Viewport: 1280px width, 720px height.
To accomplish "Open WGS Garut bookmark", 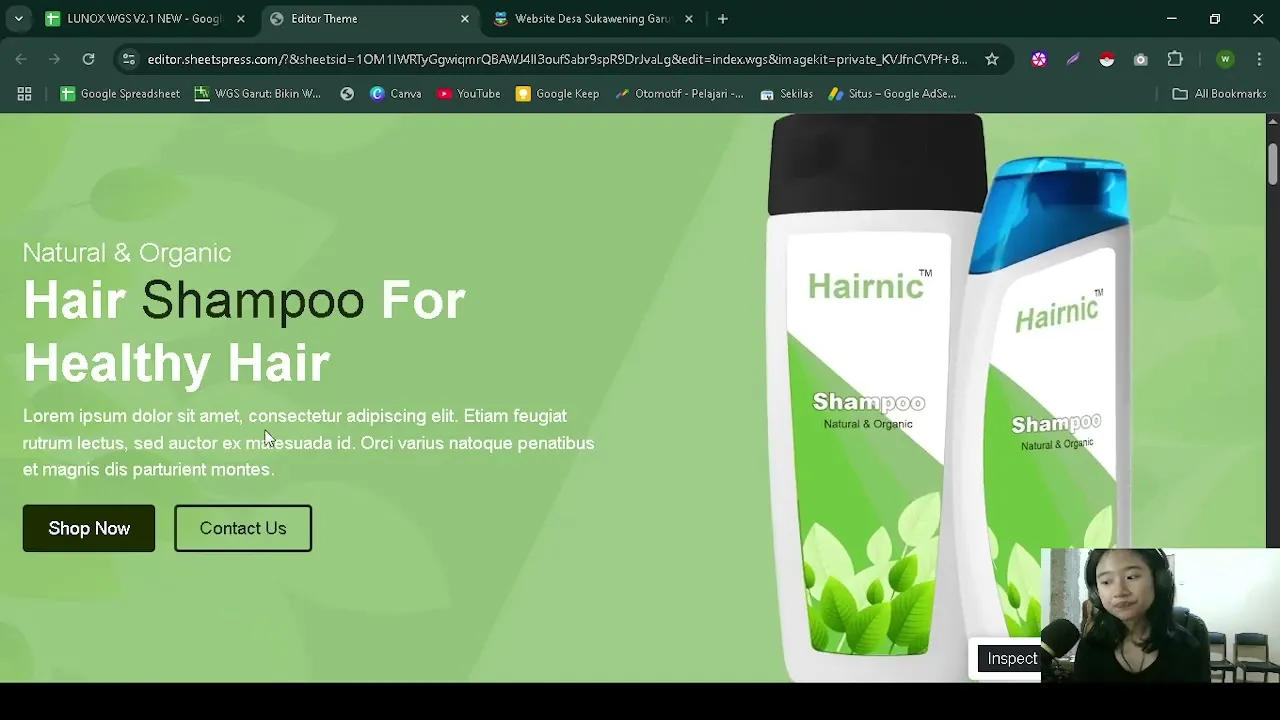I will coord(258,93).
